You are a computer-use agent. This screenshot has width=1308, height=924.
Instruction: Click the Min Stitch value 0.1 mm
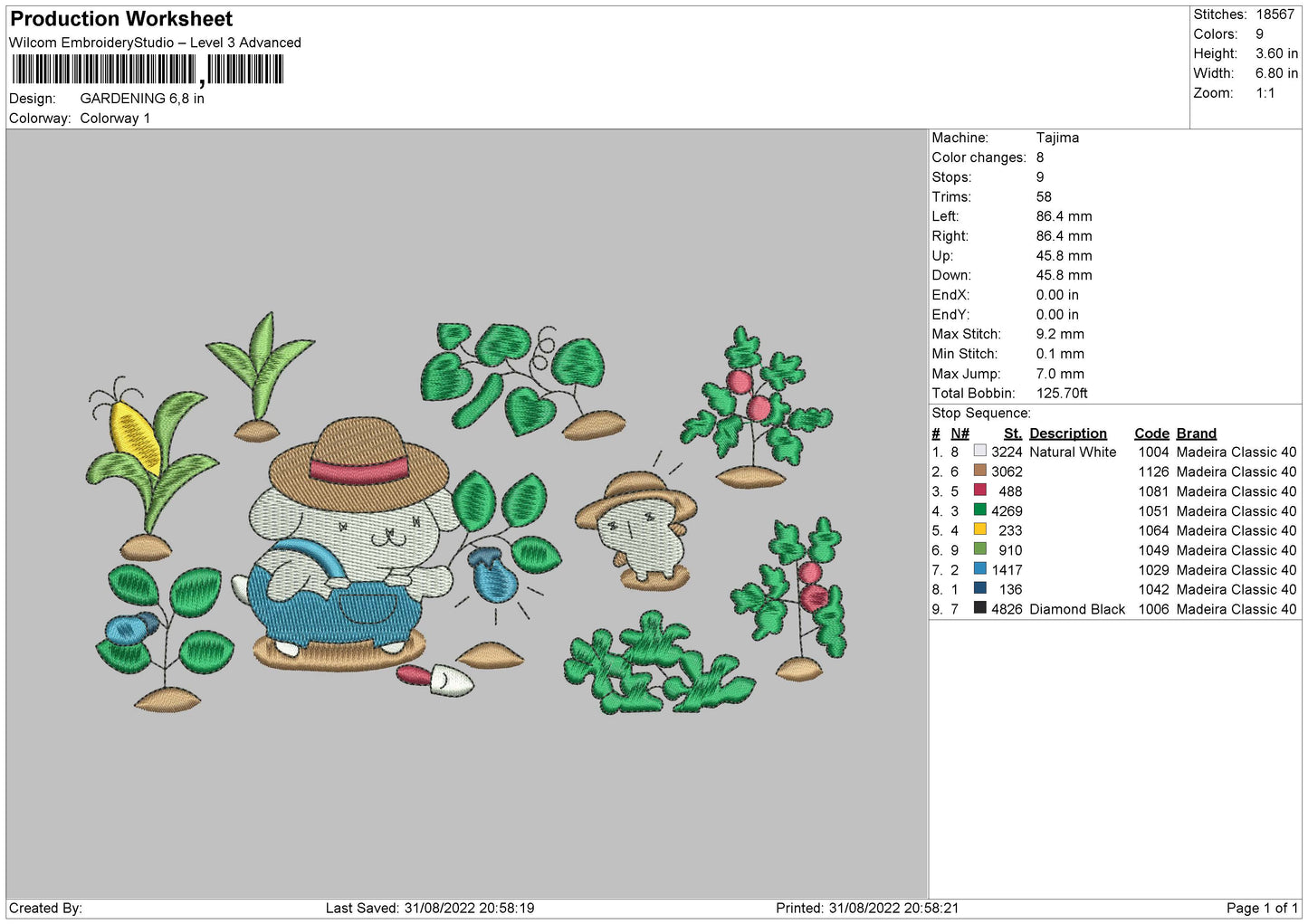pyautogui.click(x=1060, y=354)
